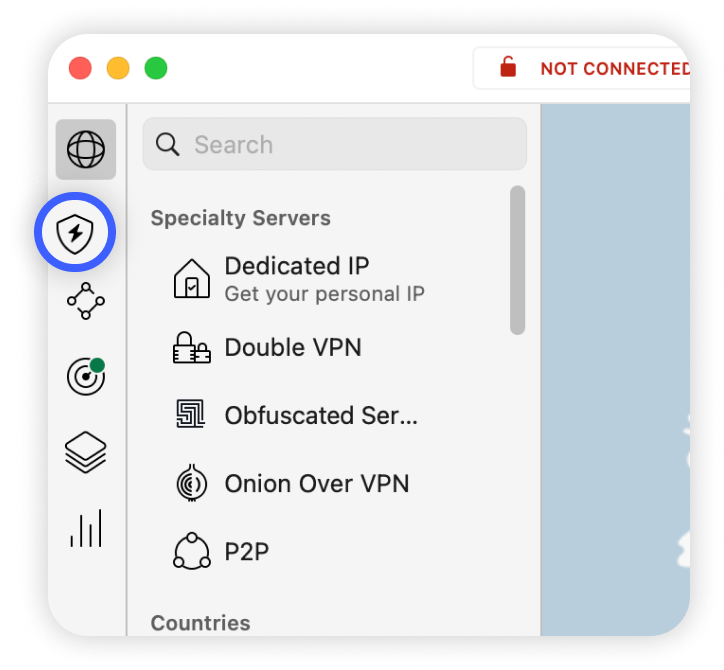
Task: Open the statistics bars sidebar icon
Action: (86, 528)
